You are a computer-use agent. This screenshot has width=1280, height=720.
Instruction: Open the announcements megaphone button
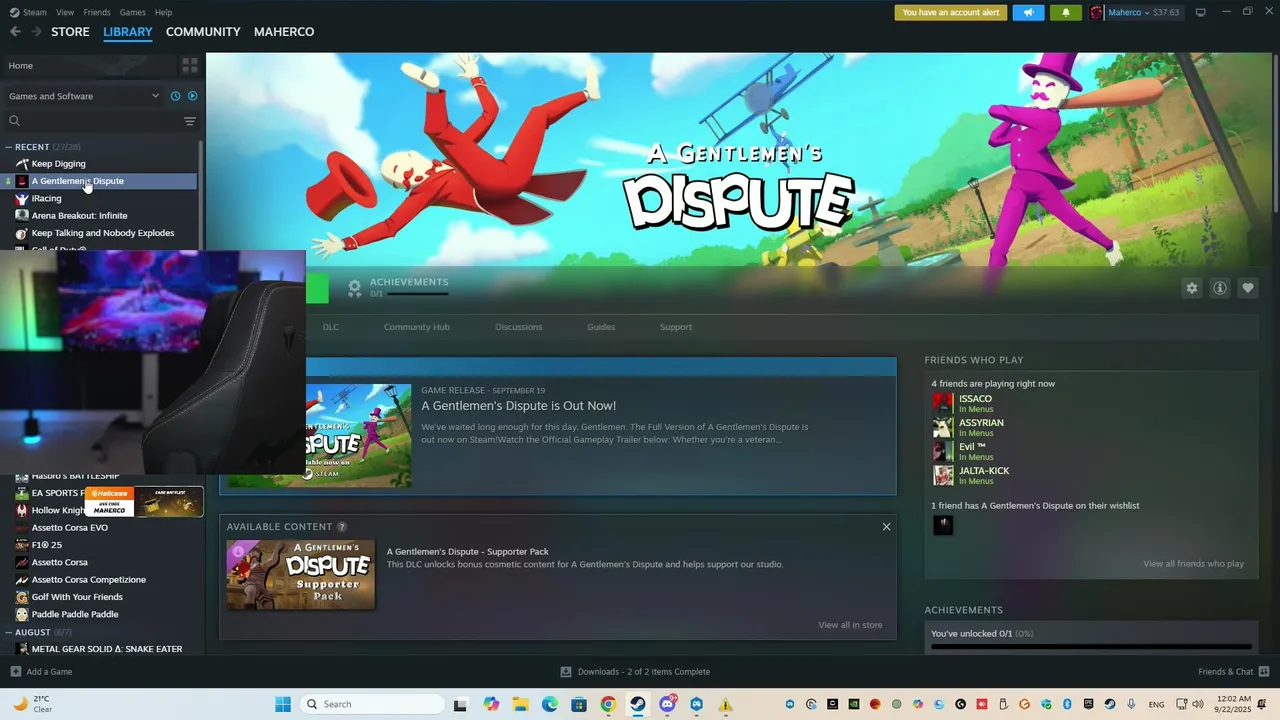coord(1028,13)
